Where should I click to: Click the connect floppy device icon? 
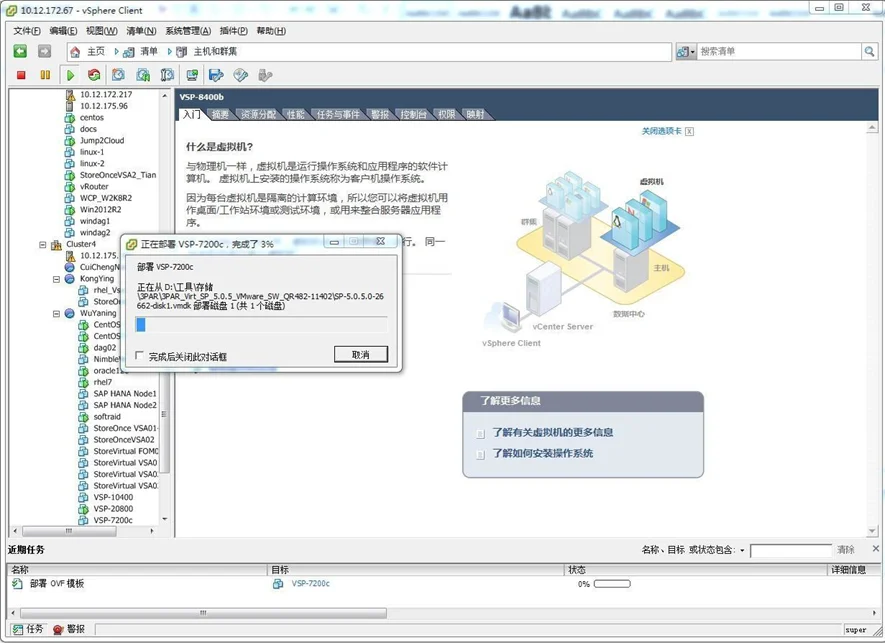coord(216,75)
